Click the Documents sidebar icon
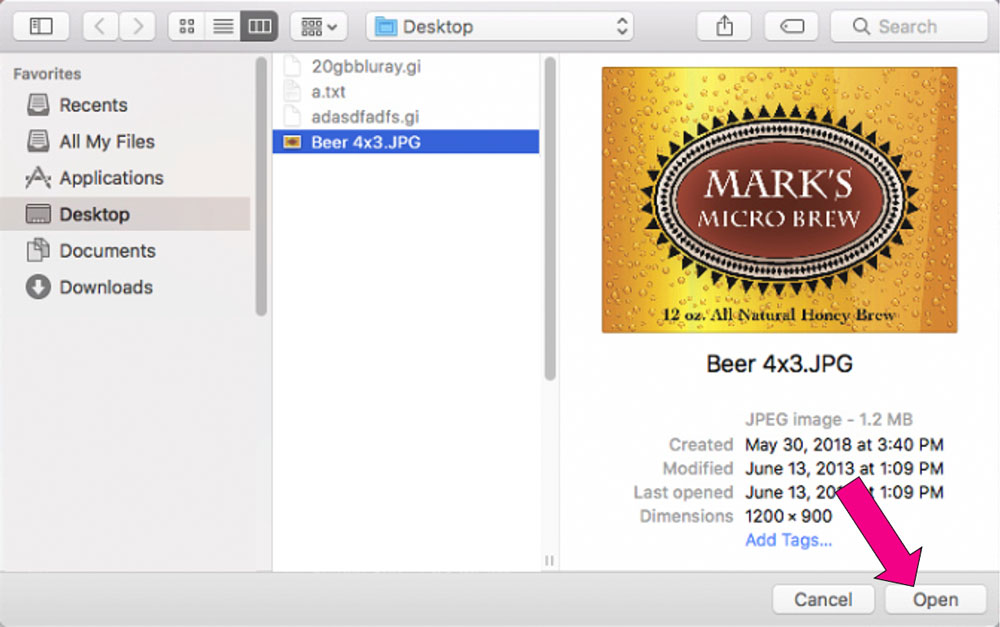 coord(38,251)
